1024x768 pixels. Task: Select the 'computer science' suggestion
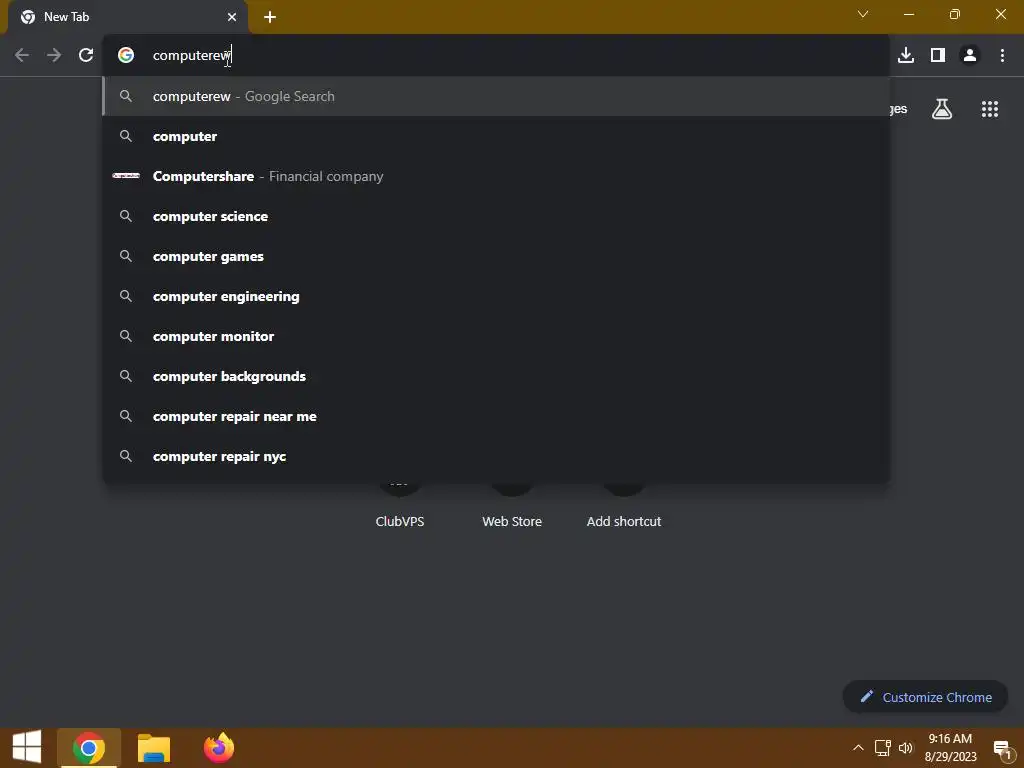click(496, 216)
